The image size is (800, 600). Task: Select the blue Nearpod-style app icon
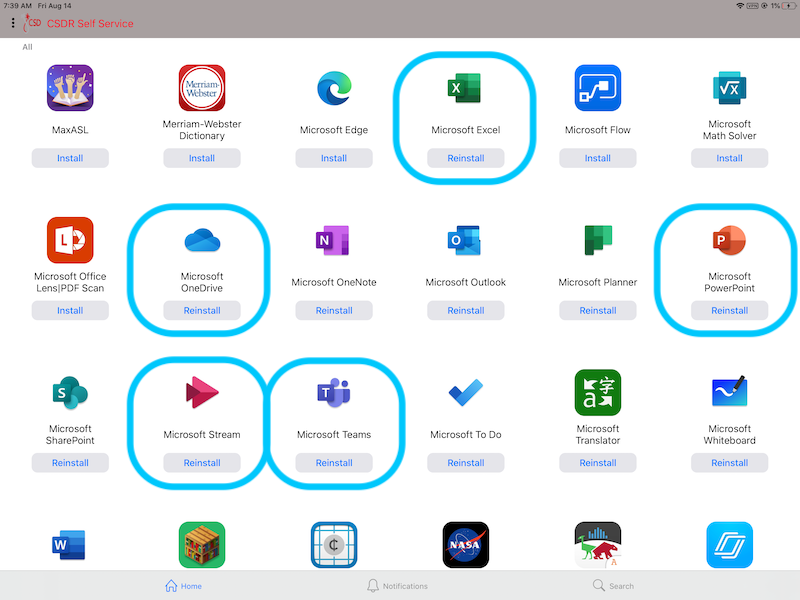pos(730,544)
